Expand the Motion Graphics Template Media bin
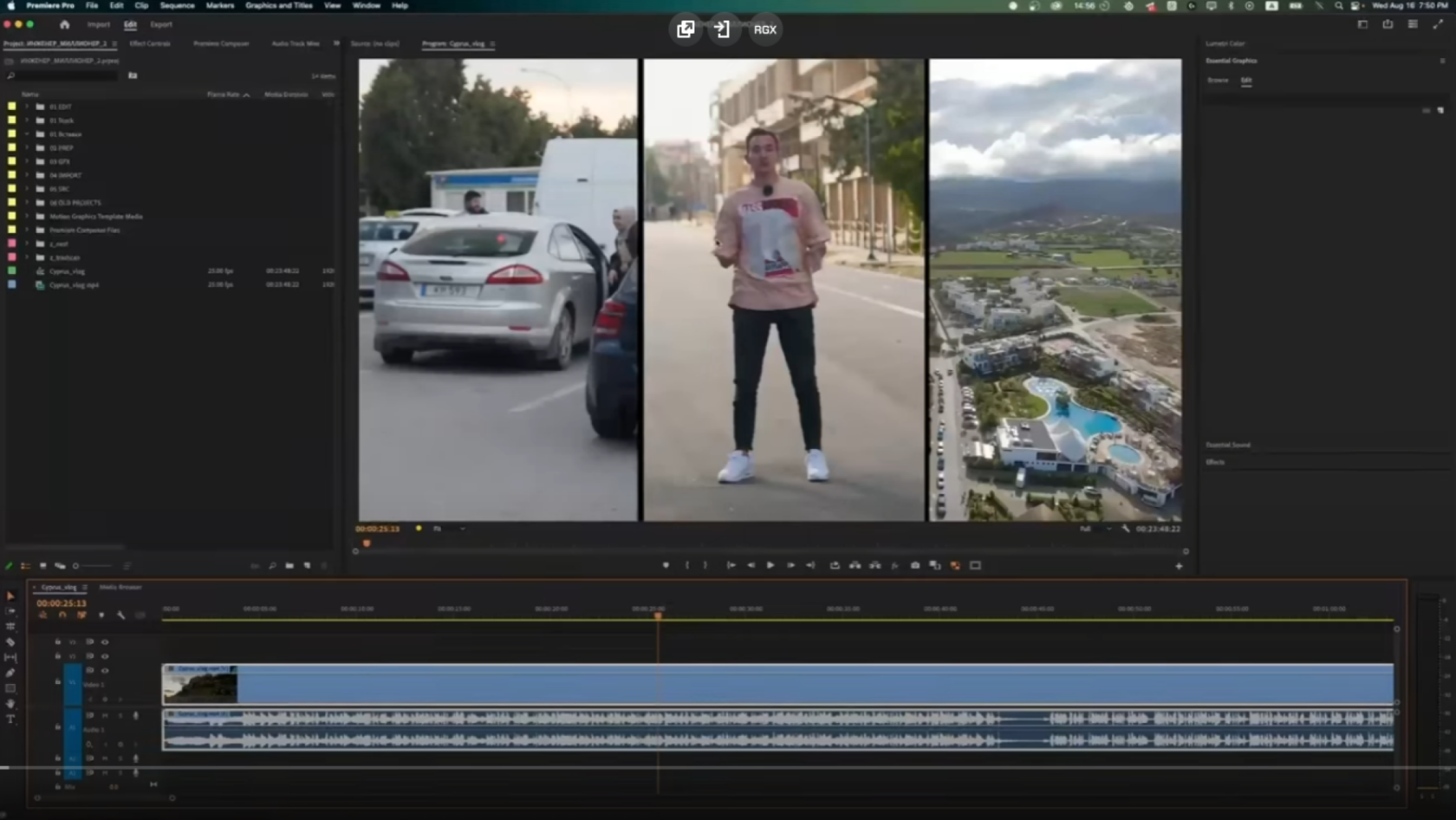 pos(27,217)
